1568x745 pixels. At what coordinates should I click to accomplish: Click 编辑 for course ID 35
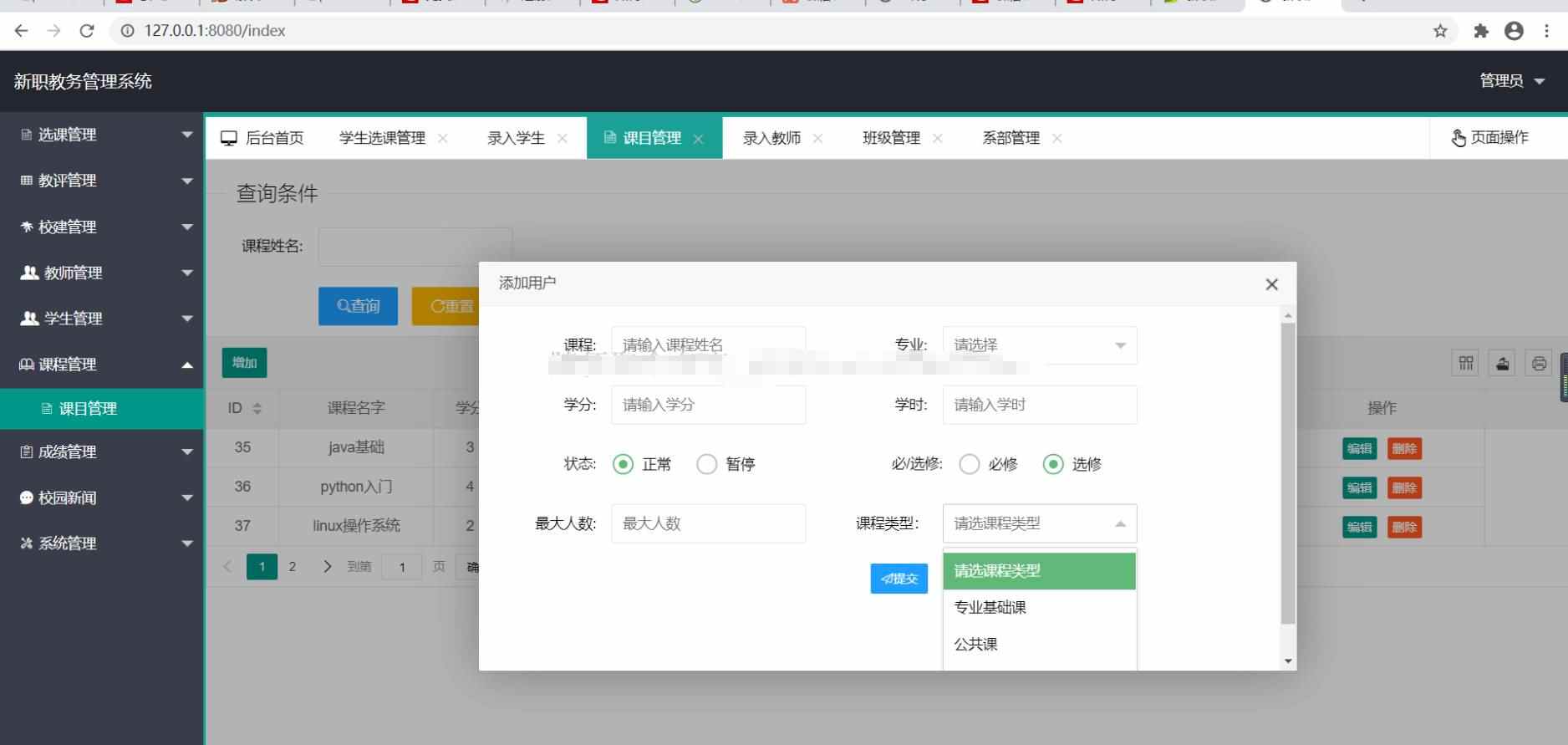1360,448
